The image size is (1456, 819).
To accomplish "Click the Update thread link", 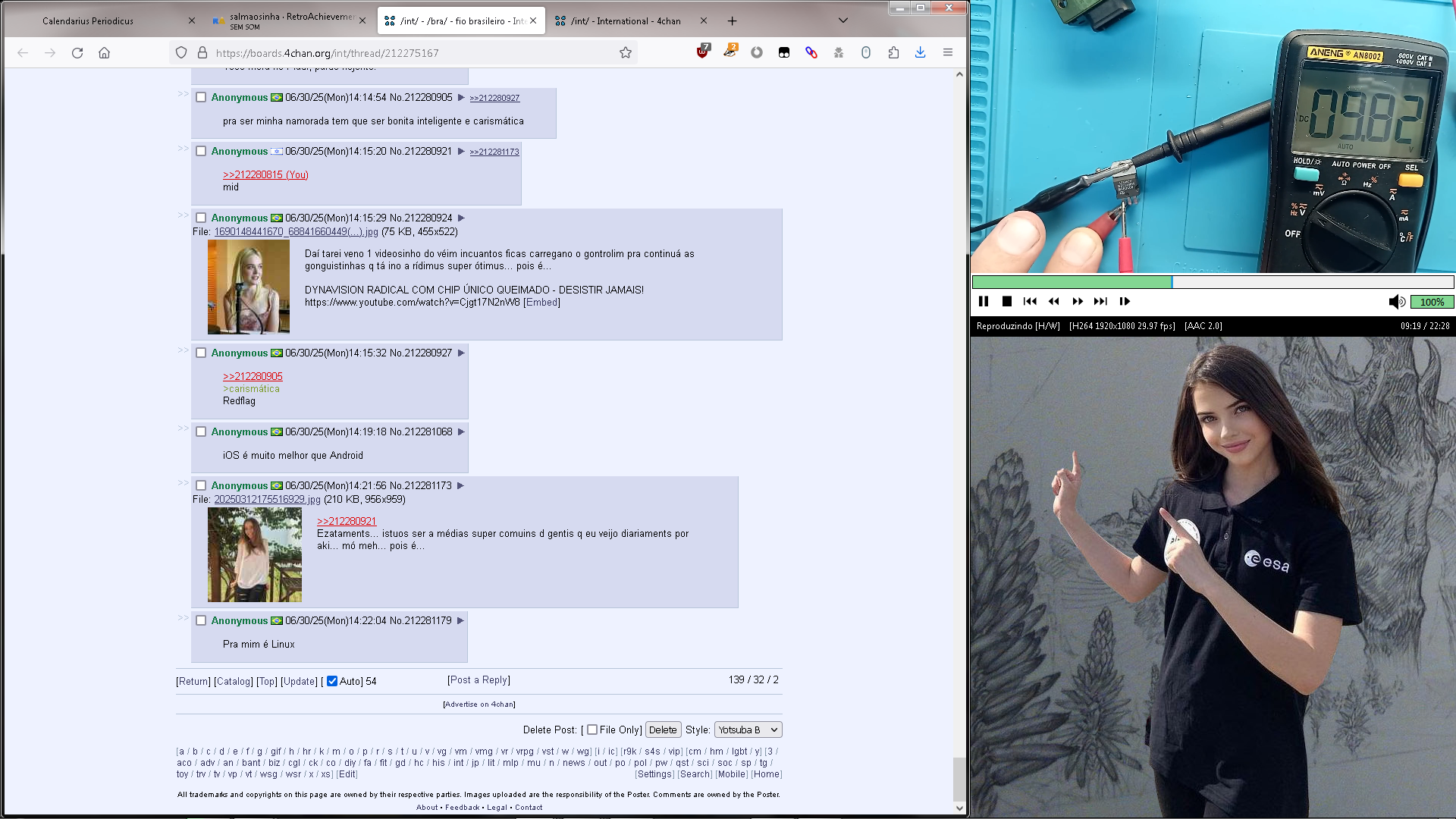I will click(299, 681).
